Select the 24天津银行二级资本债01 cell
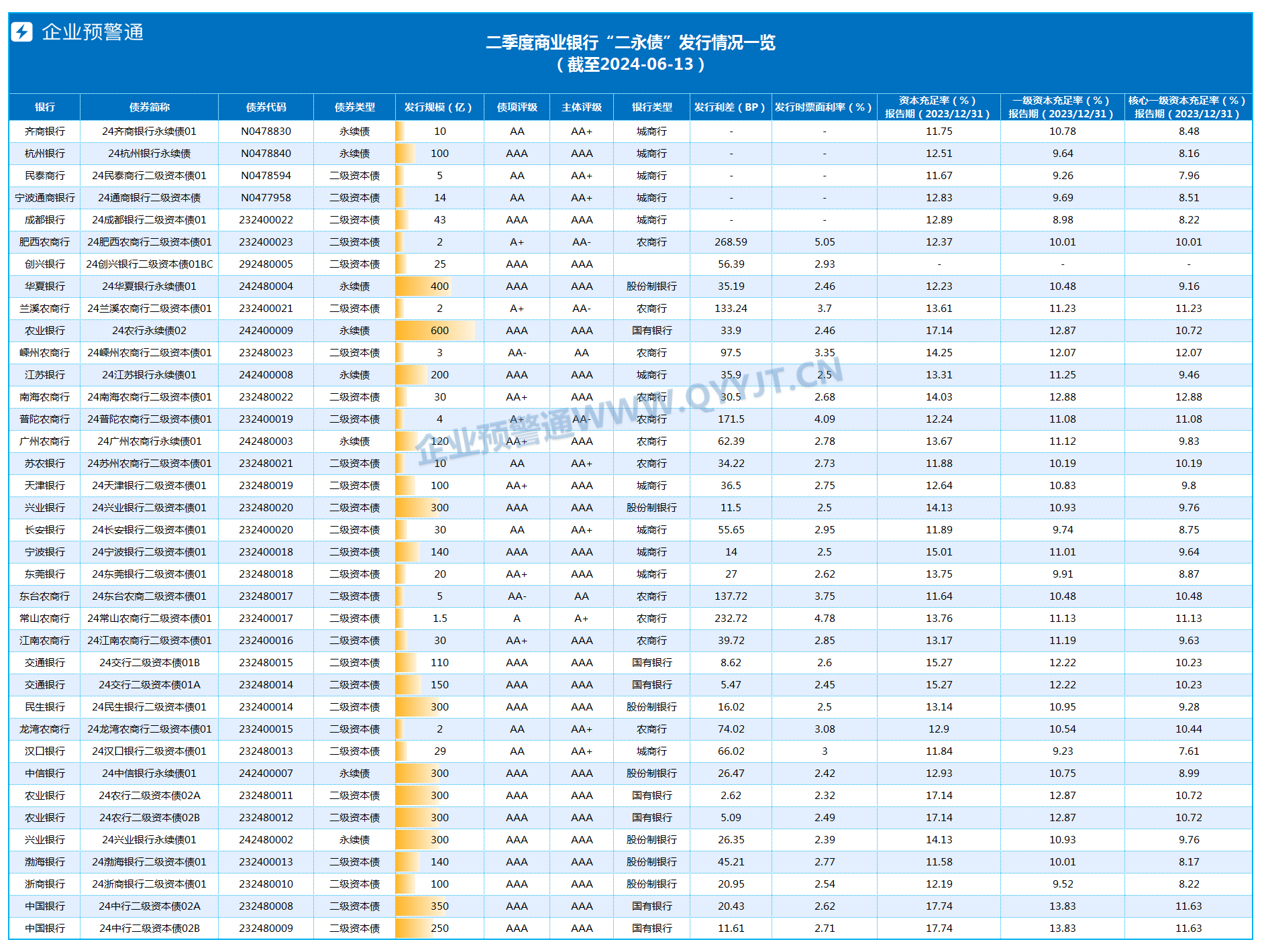This screenshot has height=952, width=1262. click(x=150, y=486)
